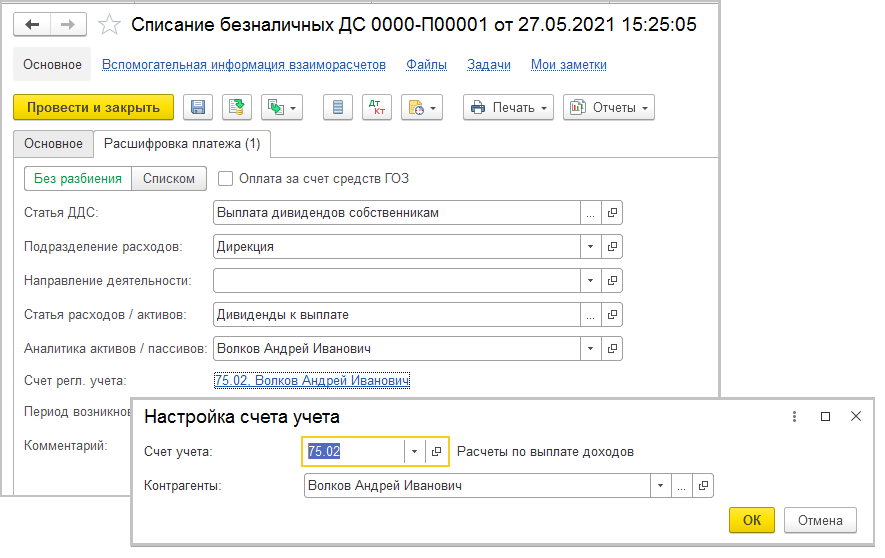Image resolution: width=885 pixels, height=558 pixels.
Task: Select the Без разбиения mode
Action: pos(77,179)
